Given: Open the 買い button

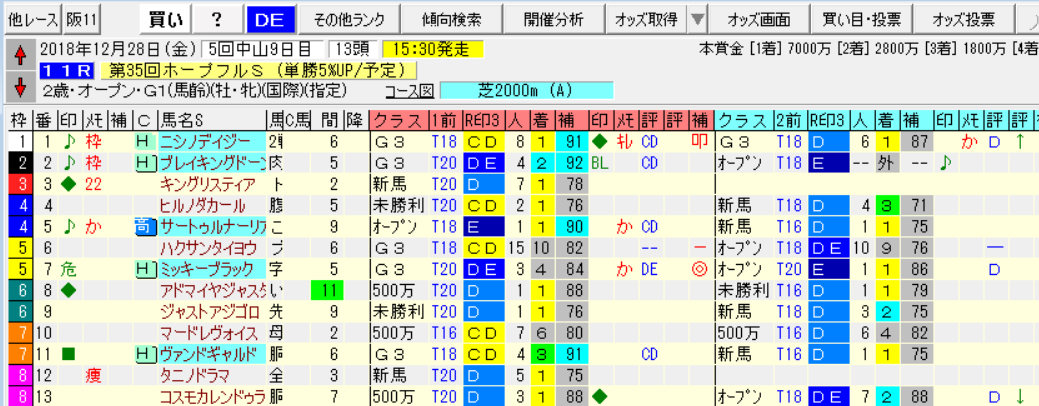Looking at the screenshot, I should pos(166,19).
